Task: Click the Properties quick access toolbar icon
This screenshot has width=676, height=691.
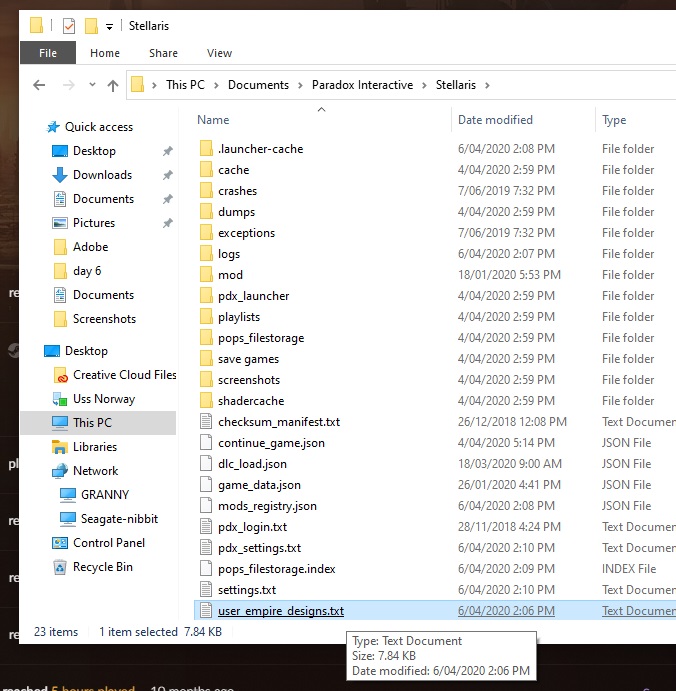Action: tap(69, 26)
